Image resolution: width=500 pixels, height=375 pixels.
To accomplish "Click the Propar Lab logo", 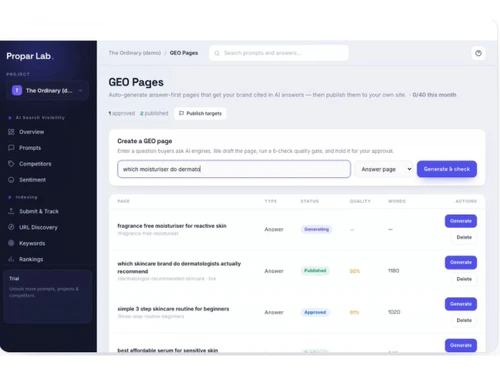I will (30, 56).
